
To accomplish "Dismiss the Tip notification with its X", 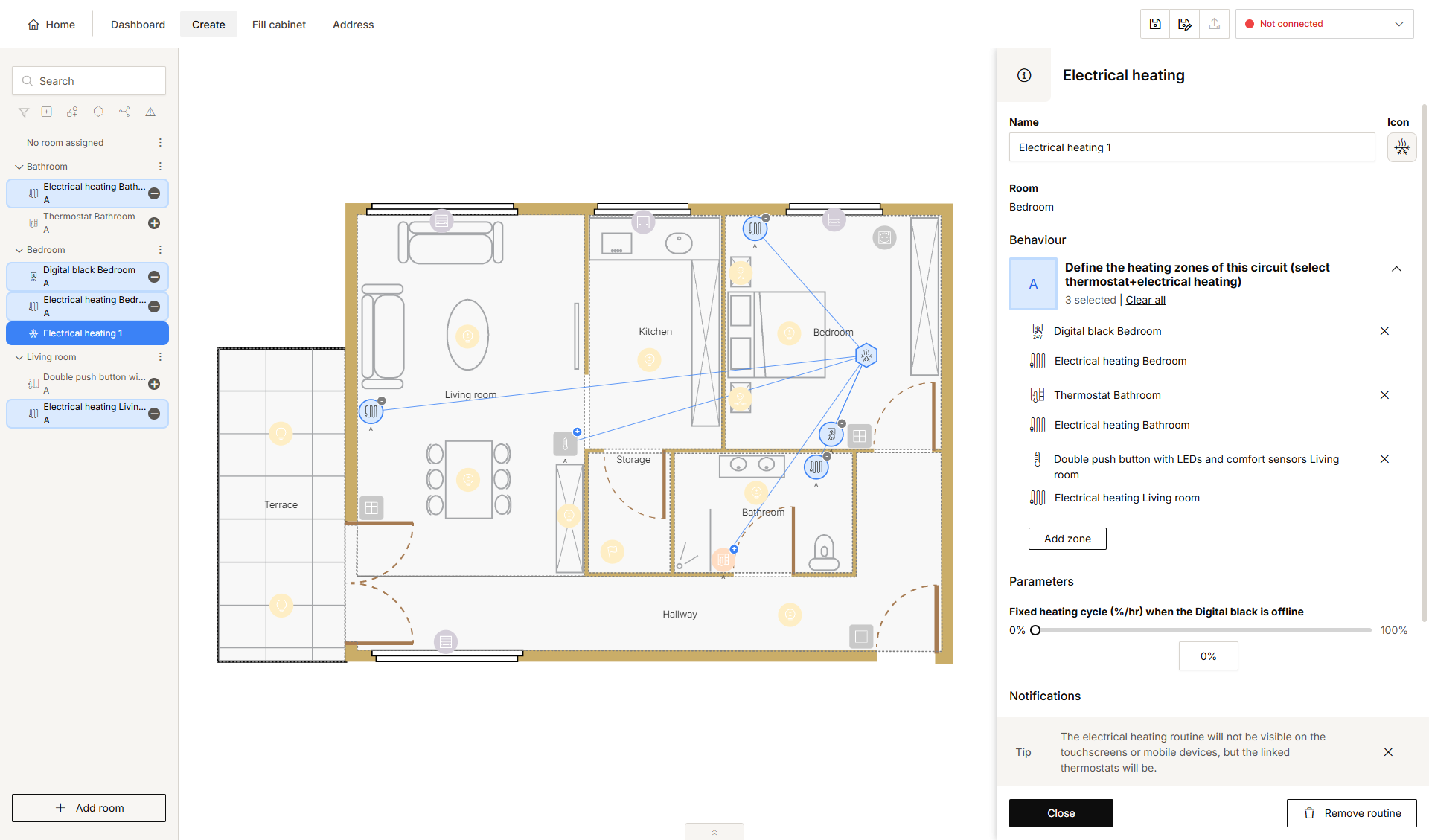I will click(x=1388, y=752).
